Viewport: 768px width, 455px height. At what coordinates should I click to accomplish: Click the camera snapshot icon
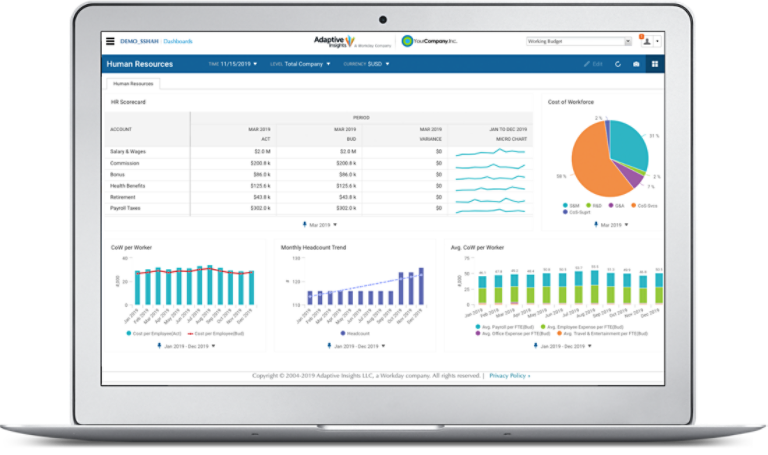tap(636, 64)
